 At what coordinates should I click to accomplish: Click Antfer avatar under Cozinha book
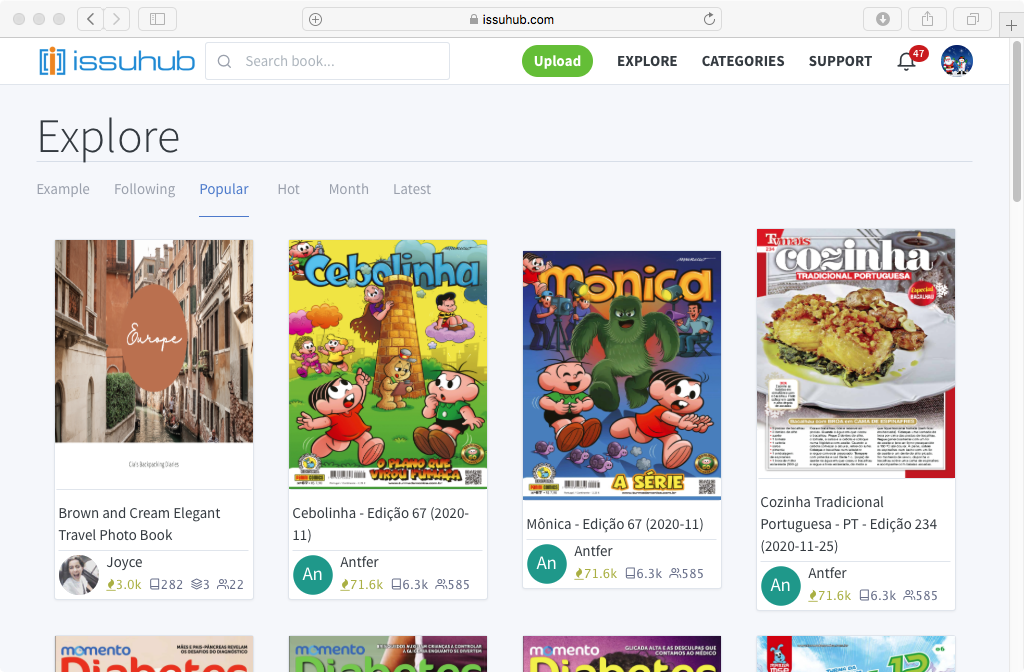click(780, 586)
